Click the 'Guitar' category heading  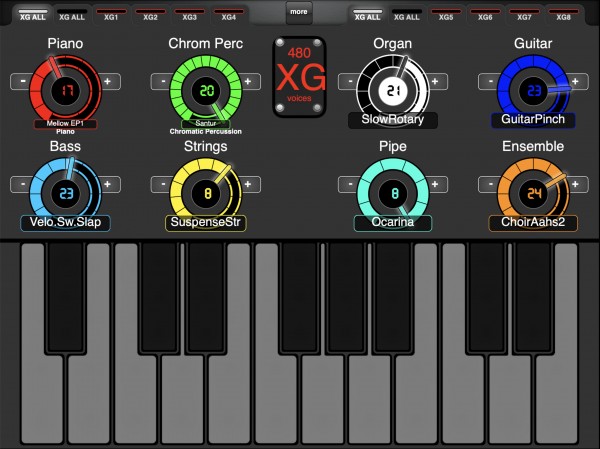(533, 43)
